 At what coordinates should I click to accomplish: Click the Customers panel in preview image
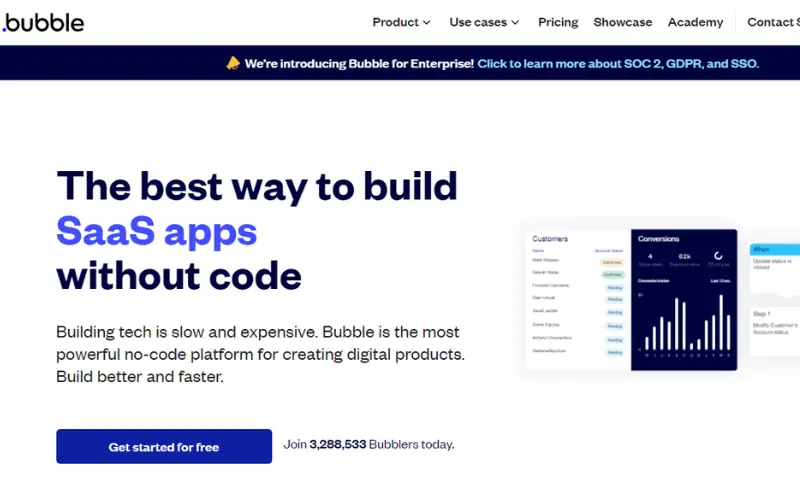pyautogui.click(x=579, y=299)
